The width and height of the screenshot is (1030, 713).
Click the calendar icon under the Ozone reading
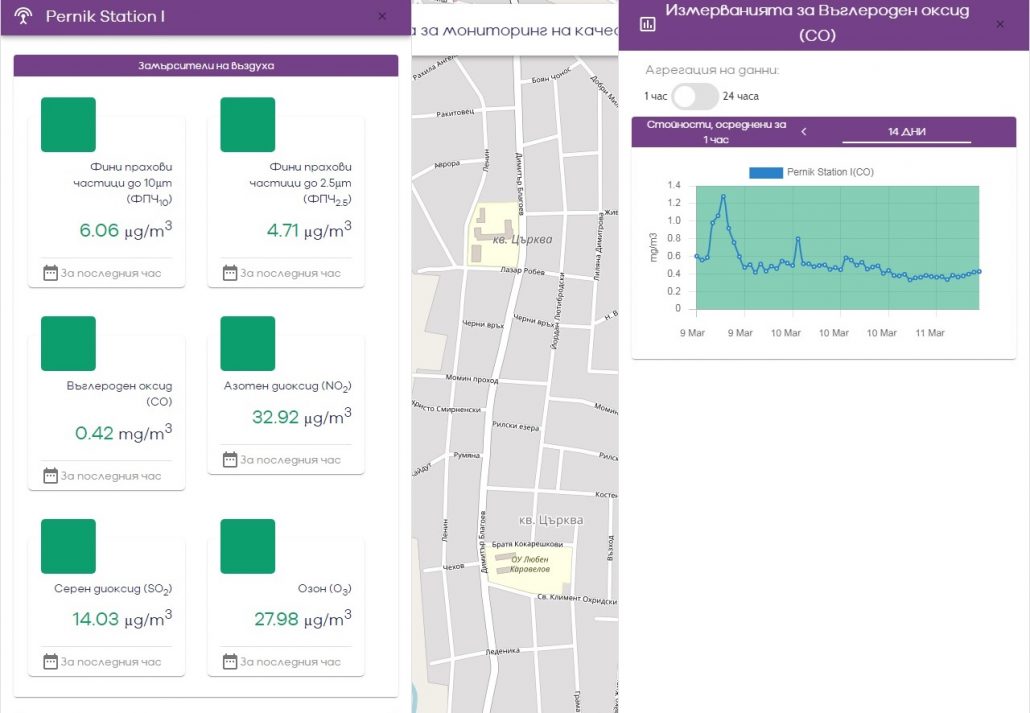pos(230,662)
